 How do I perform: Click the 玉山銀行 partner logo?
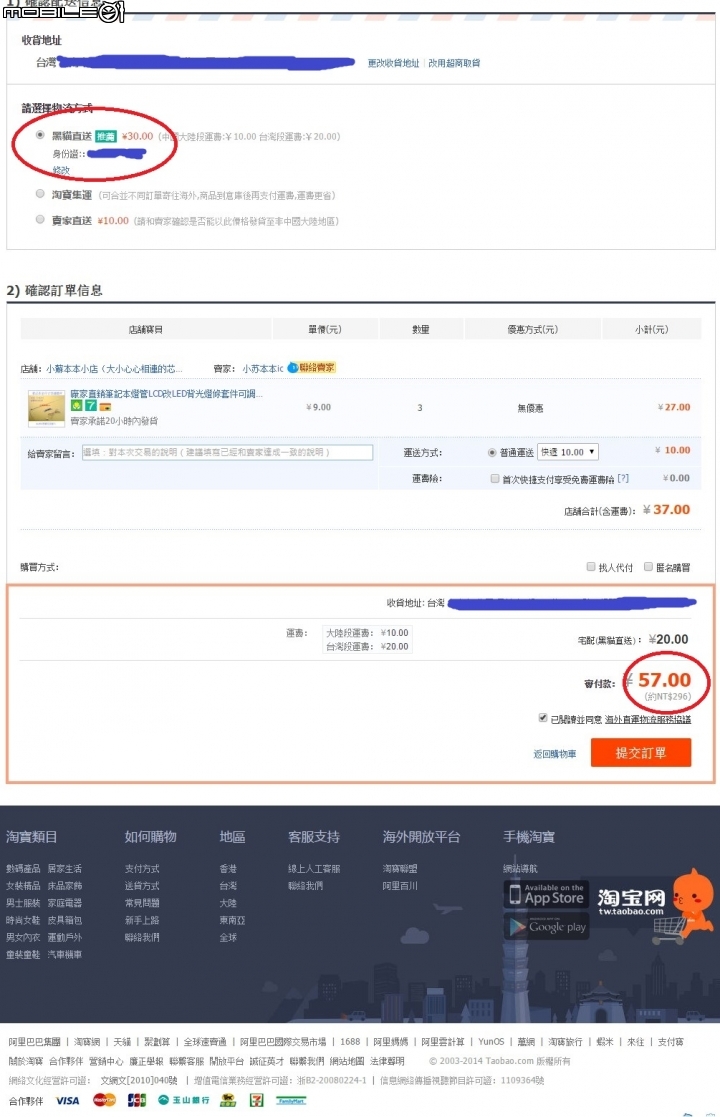(184, 1101)
